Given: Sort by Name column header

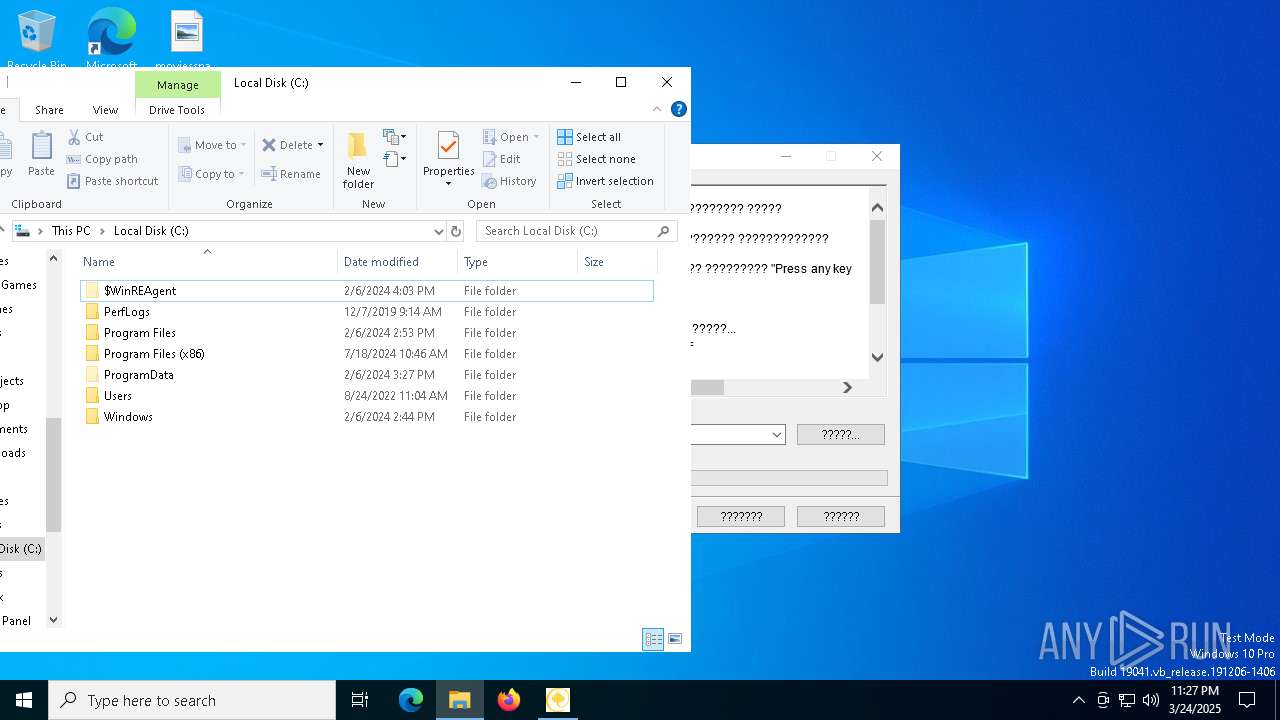Looking at the screenshot, I should click(x=208, y=262).
